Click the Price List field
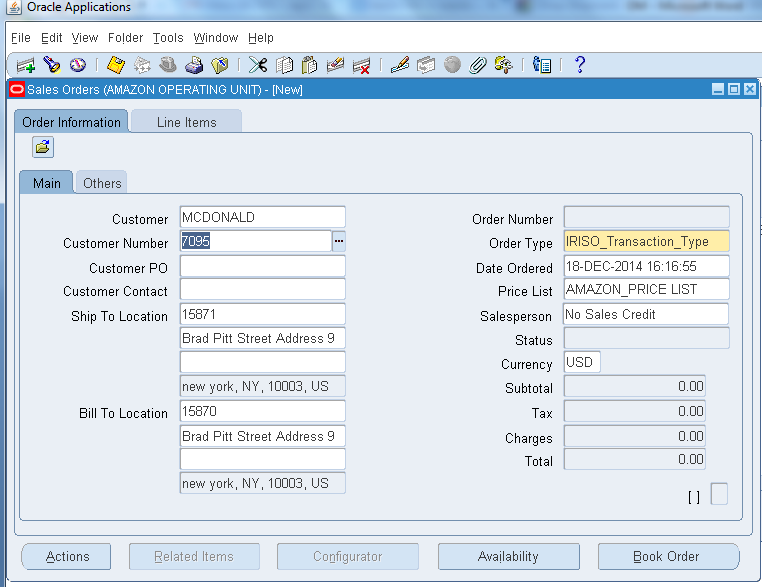762x587 pixels. click(646, 290)
